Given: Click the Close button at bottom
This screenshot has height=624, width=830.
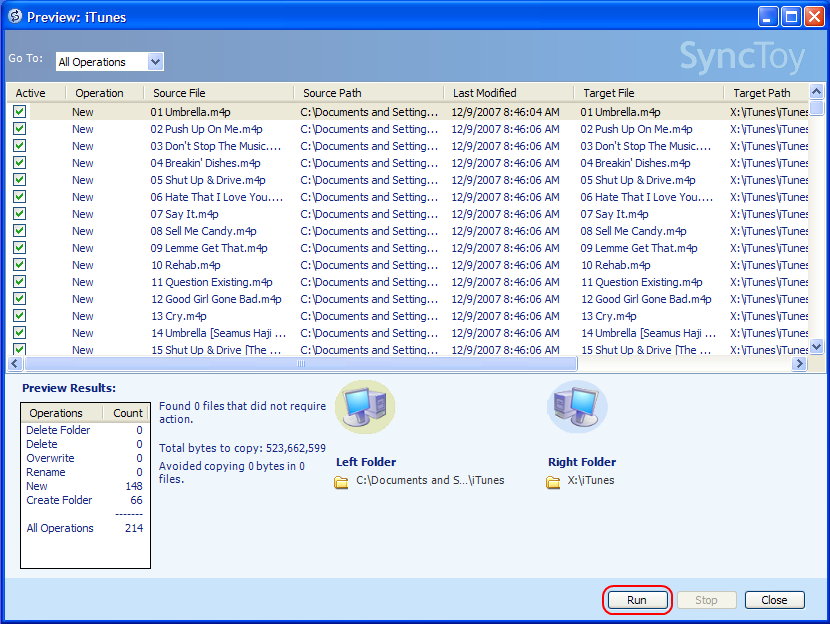Looking at the screenshot, I should (x=774, y=600).
